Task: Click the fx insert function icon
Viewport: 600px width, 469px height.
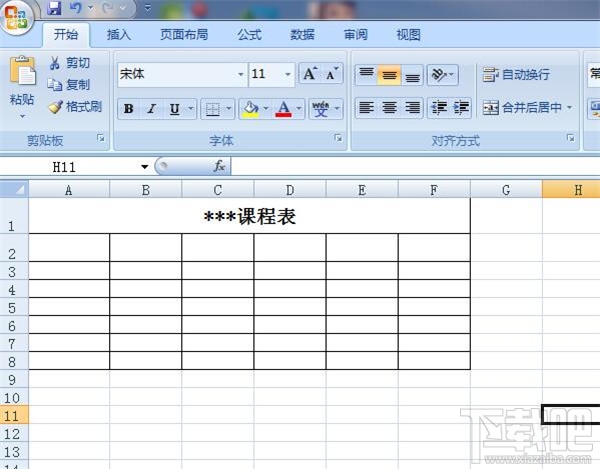Action: tap(219, 166)
